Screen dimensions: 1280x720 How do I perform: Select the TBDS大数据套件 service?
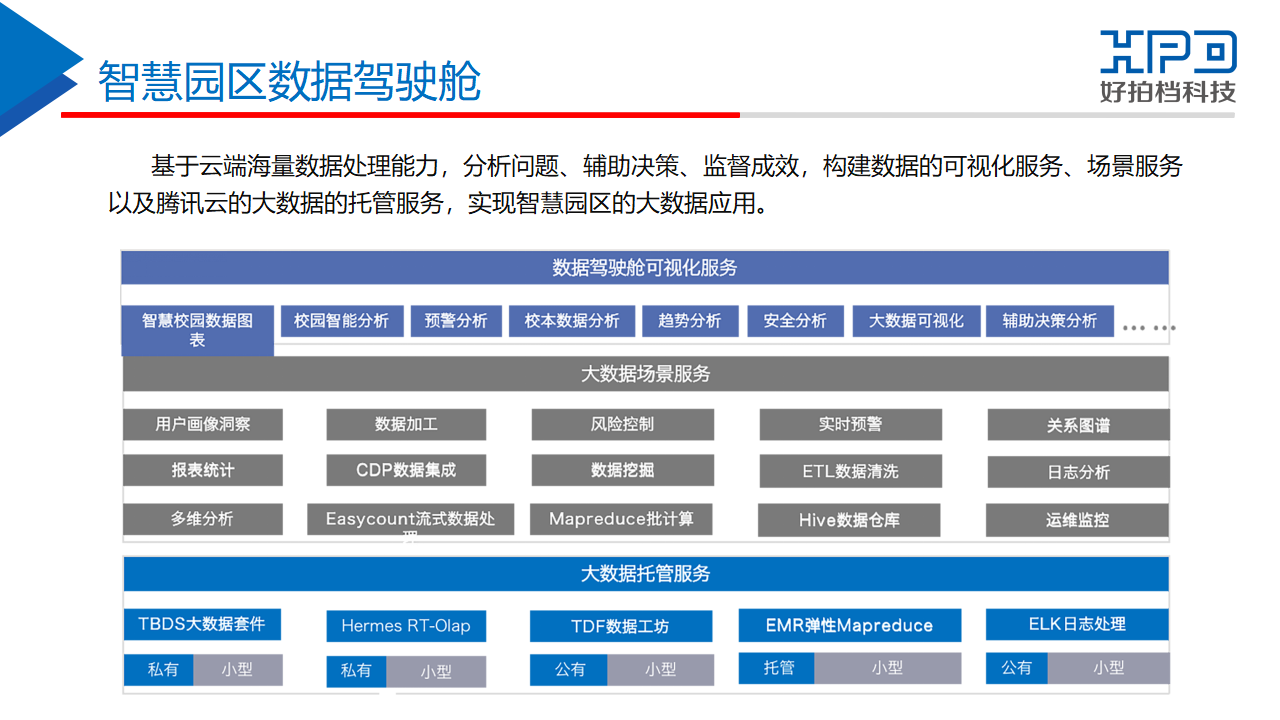click(202, 624)
